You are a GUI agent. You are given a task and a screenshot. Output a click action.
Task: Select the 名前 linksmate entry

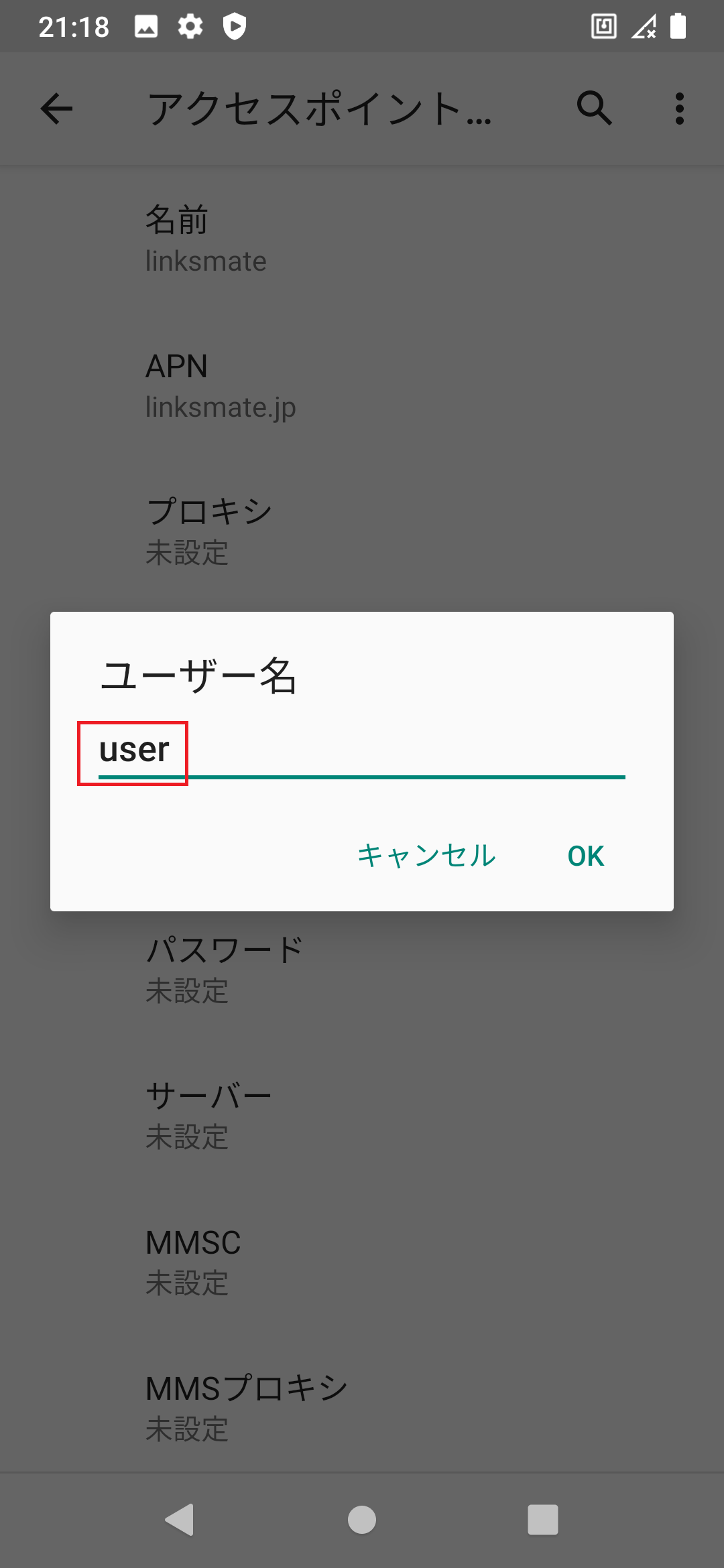click(x=362, y=239)
